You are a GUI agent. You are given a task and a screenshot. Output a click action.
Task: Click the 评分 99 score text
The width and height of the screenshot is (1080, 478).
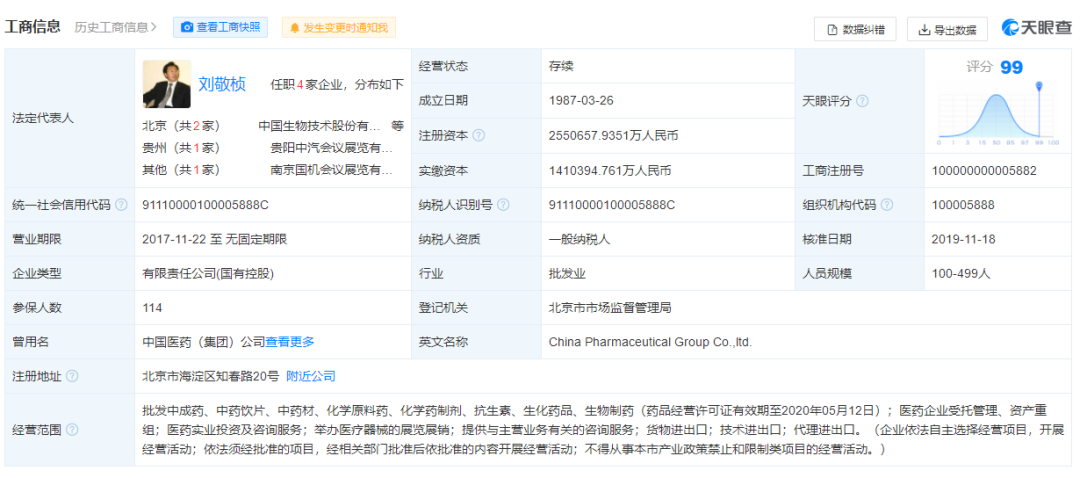(995, 67)
